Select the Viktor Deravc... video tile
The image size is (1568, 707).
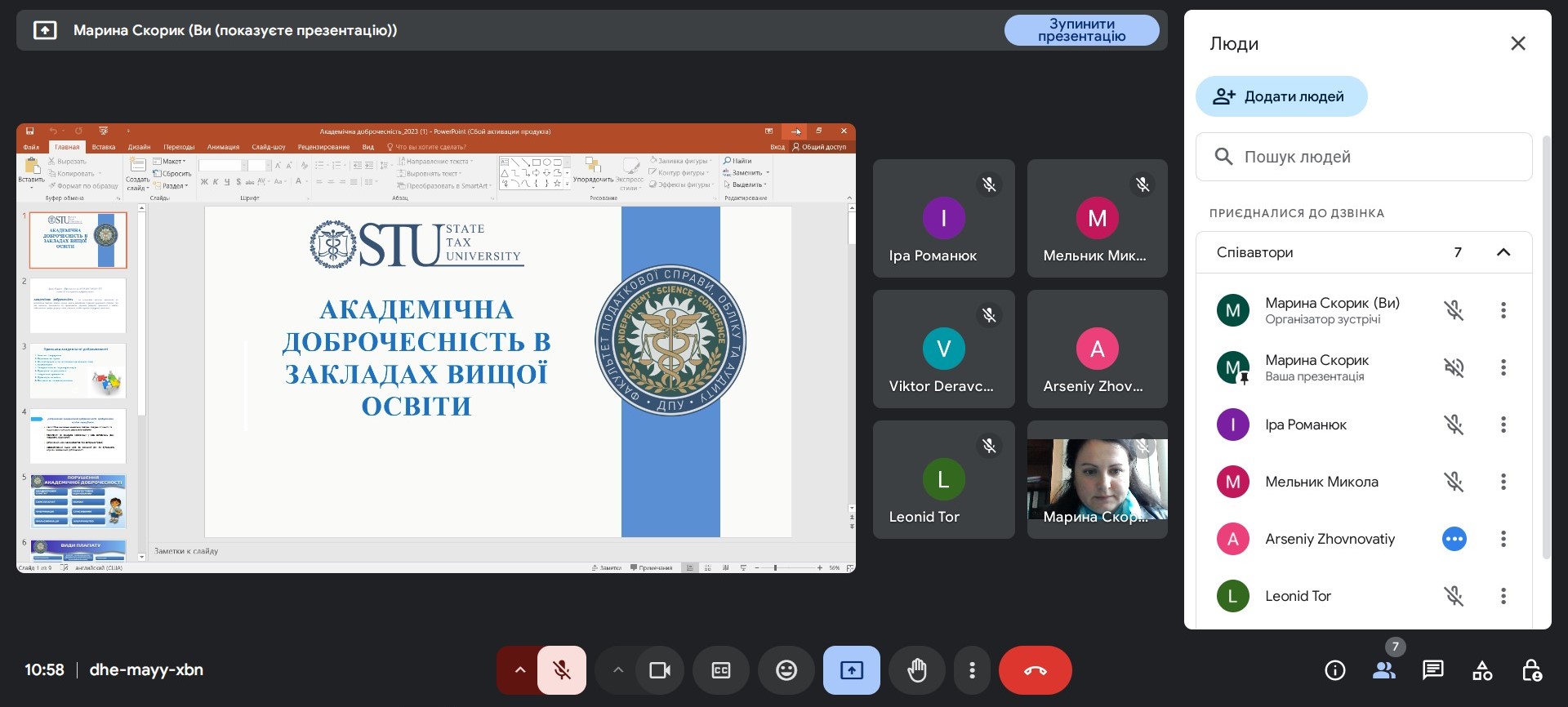pos(943,349)
